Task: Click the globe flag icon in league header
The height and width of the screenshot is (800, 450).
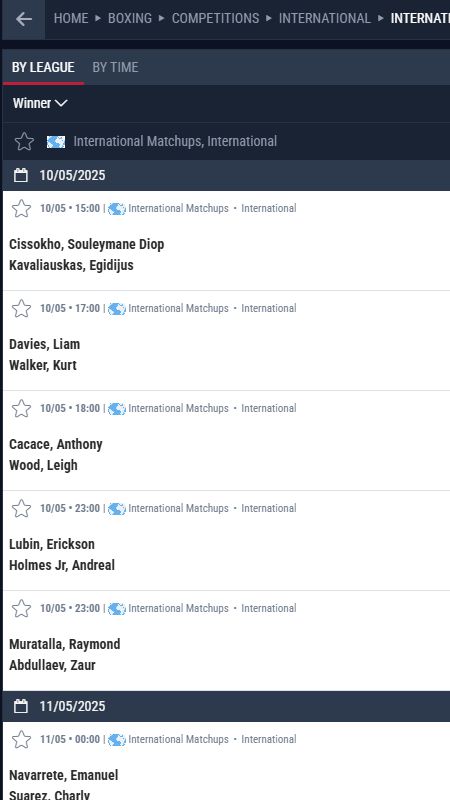Action: click(x=56, y=142)
